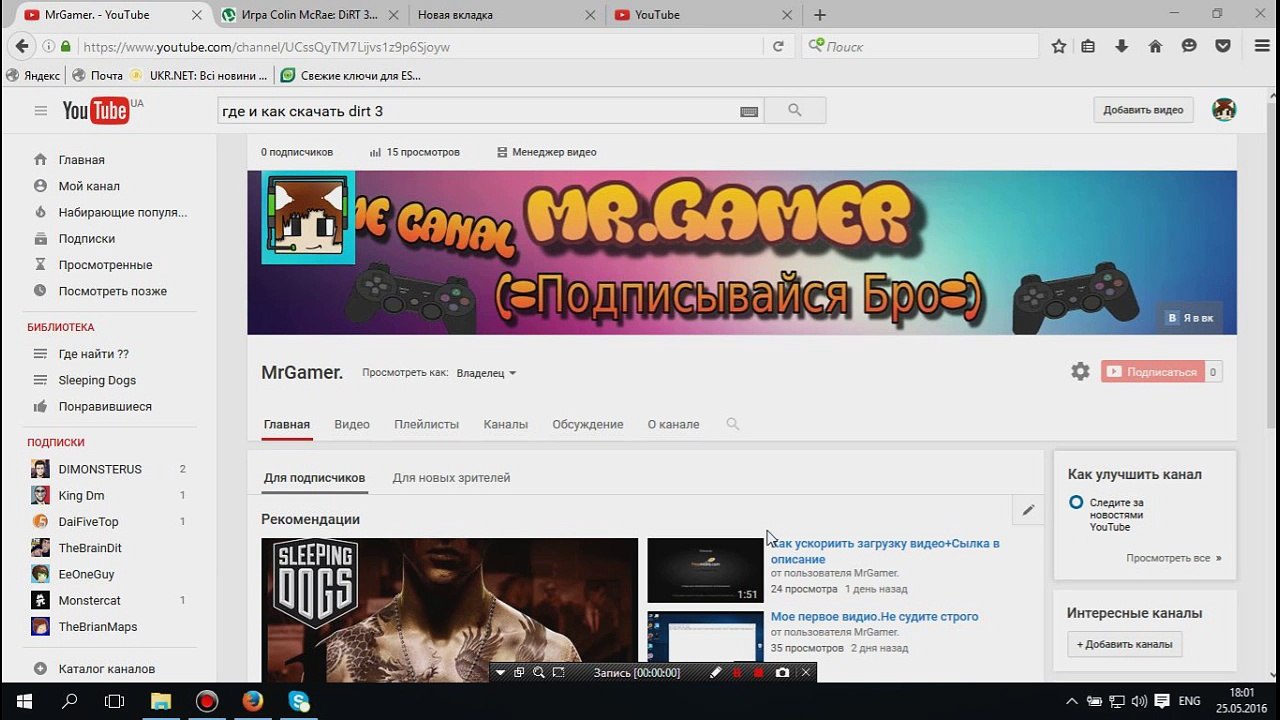Image resolution: width=1280 pixels, height=720 pixels.
Task: Open Skype from the taskbar
Action: 299,701
